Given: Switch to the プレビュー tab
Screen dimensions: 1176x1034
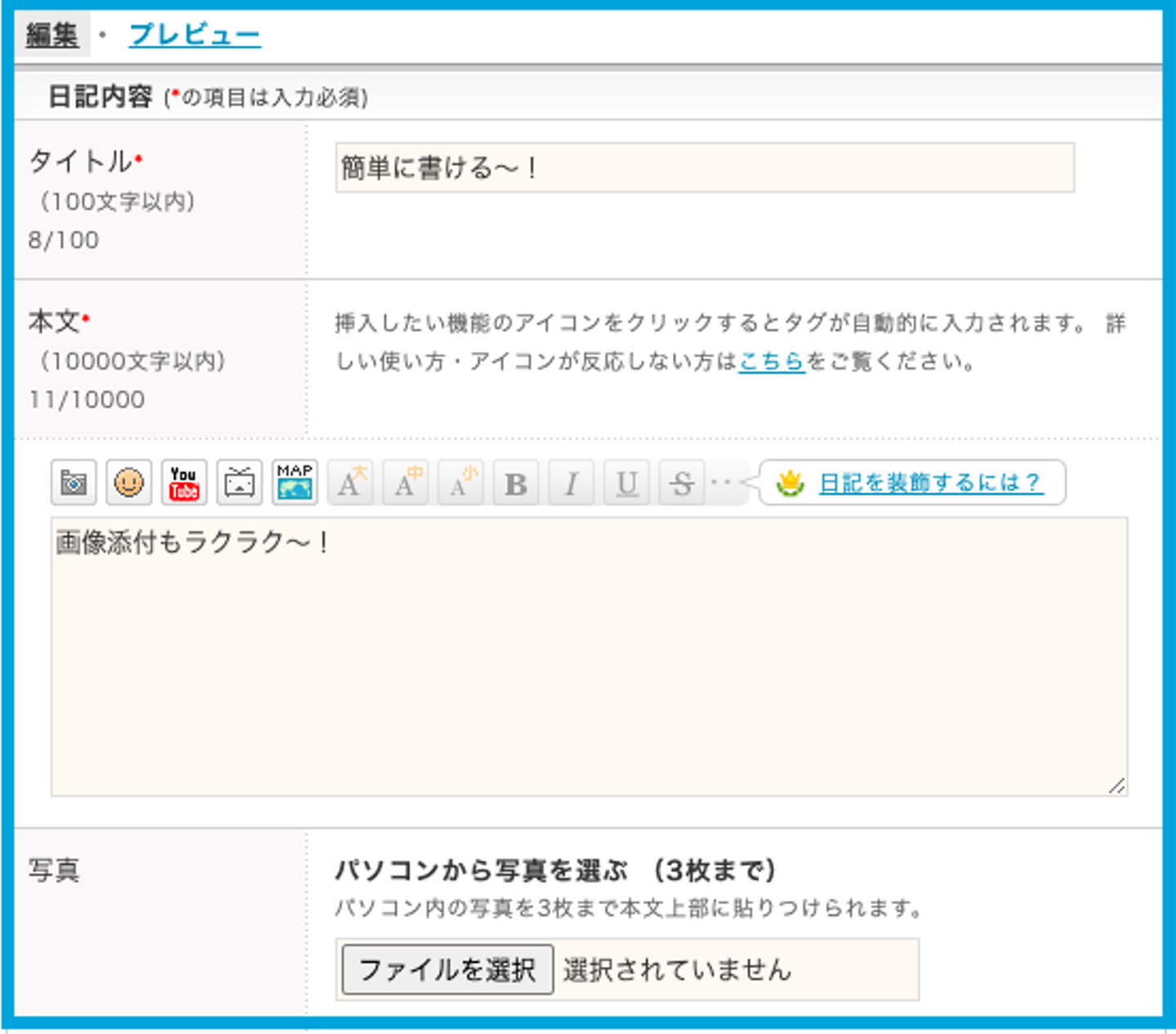Looking at the screenshot, I should [194, 35].
